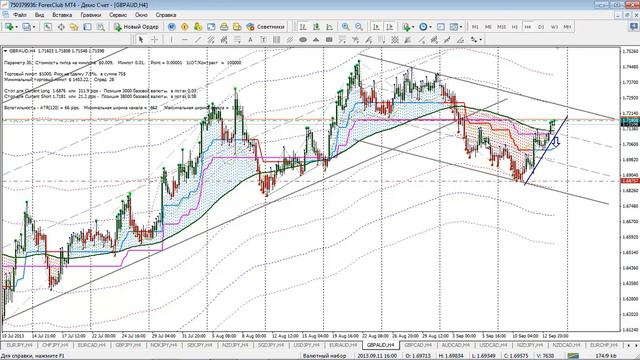The image size is (640, 360).
Task: Open the Вставка menu
Action: point(62,15)
